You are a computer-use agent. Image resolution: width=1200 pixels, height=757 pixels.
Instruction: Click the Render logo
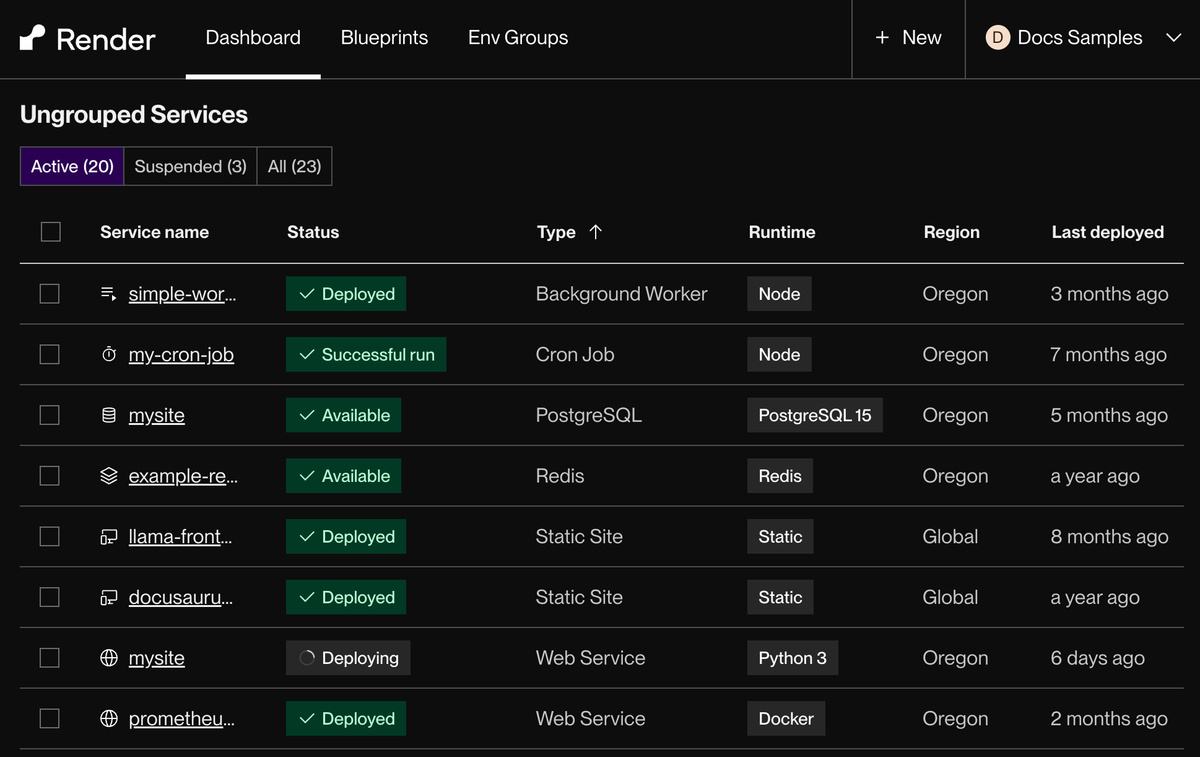pyautogui.click(x=86, y=39)
